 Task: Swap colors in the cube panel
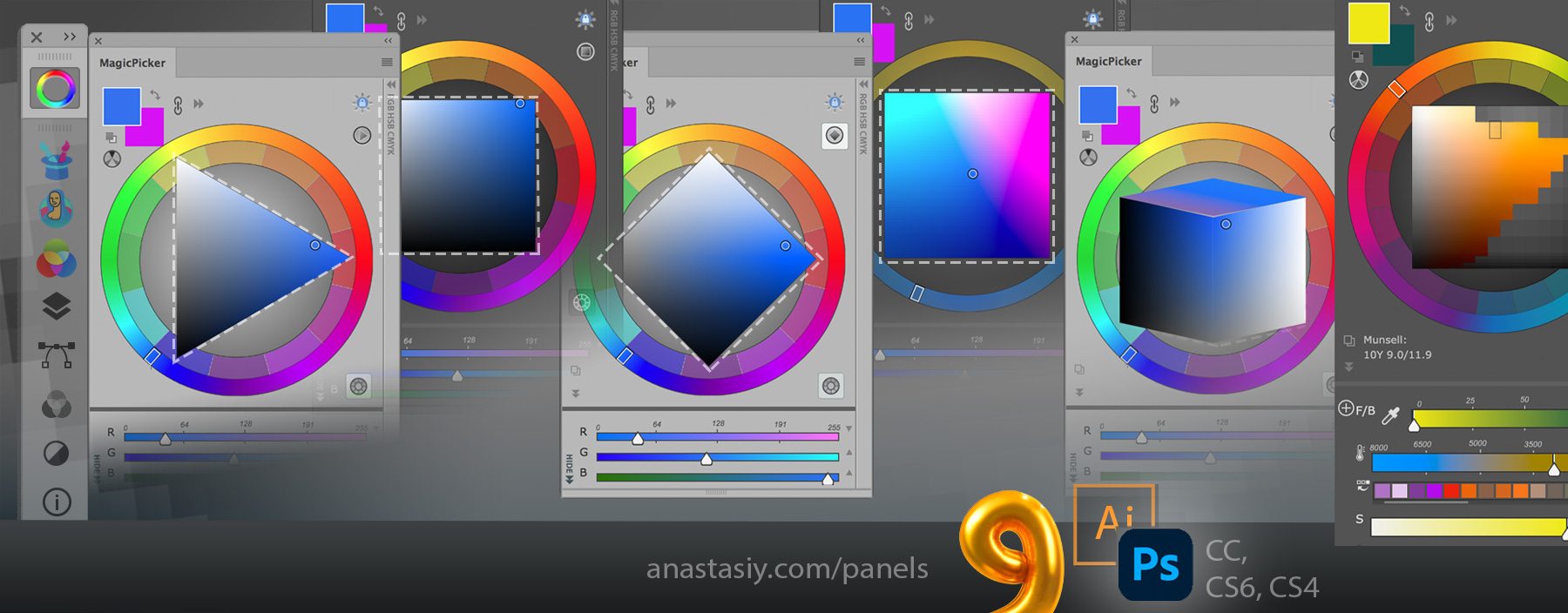[x=1132, y=93]
